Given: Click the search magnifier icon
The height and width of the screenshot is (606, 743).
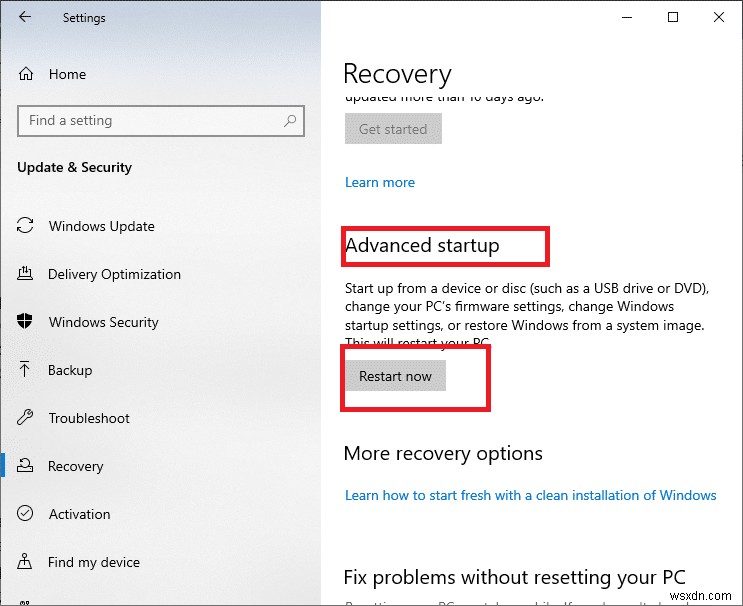Looking at the screenshot, I should click(290, 121).
